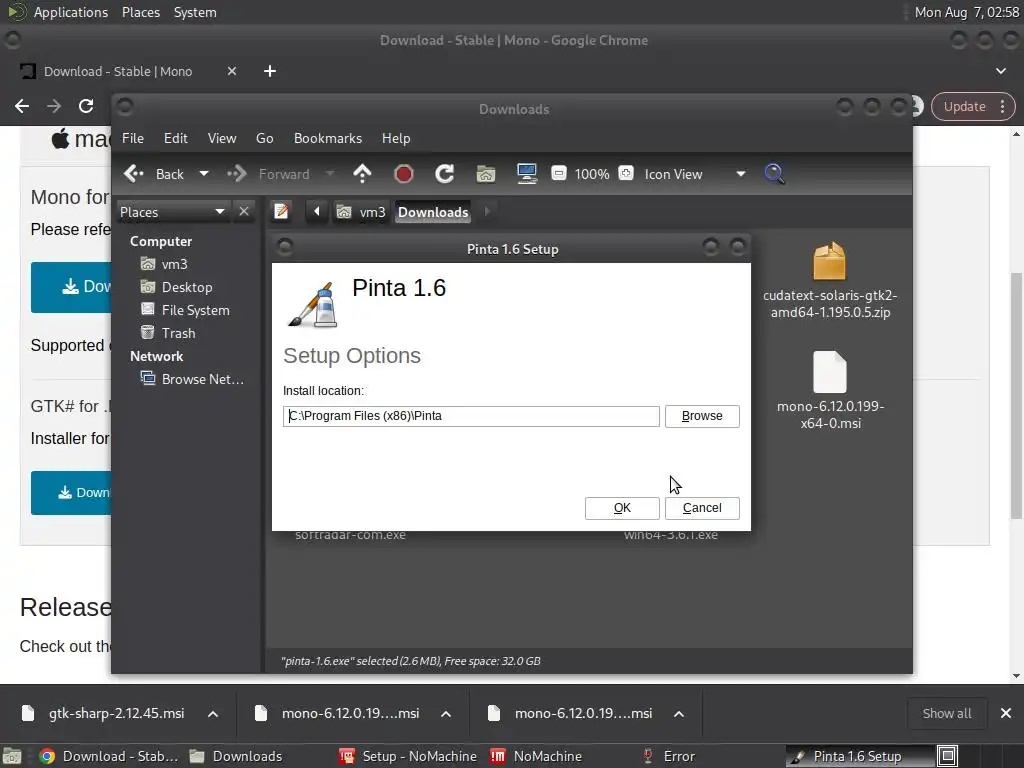Open the Icon View mode dropdown
The width and height of the screenshot is (1024, 768).
pyautogui.click(x=694, y=174)
